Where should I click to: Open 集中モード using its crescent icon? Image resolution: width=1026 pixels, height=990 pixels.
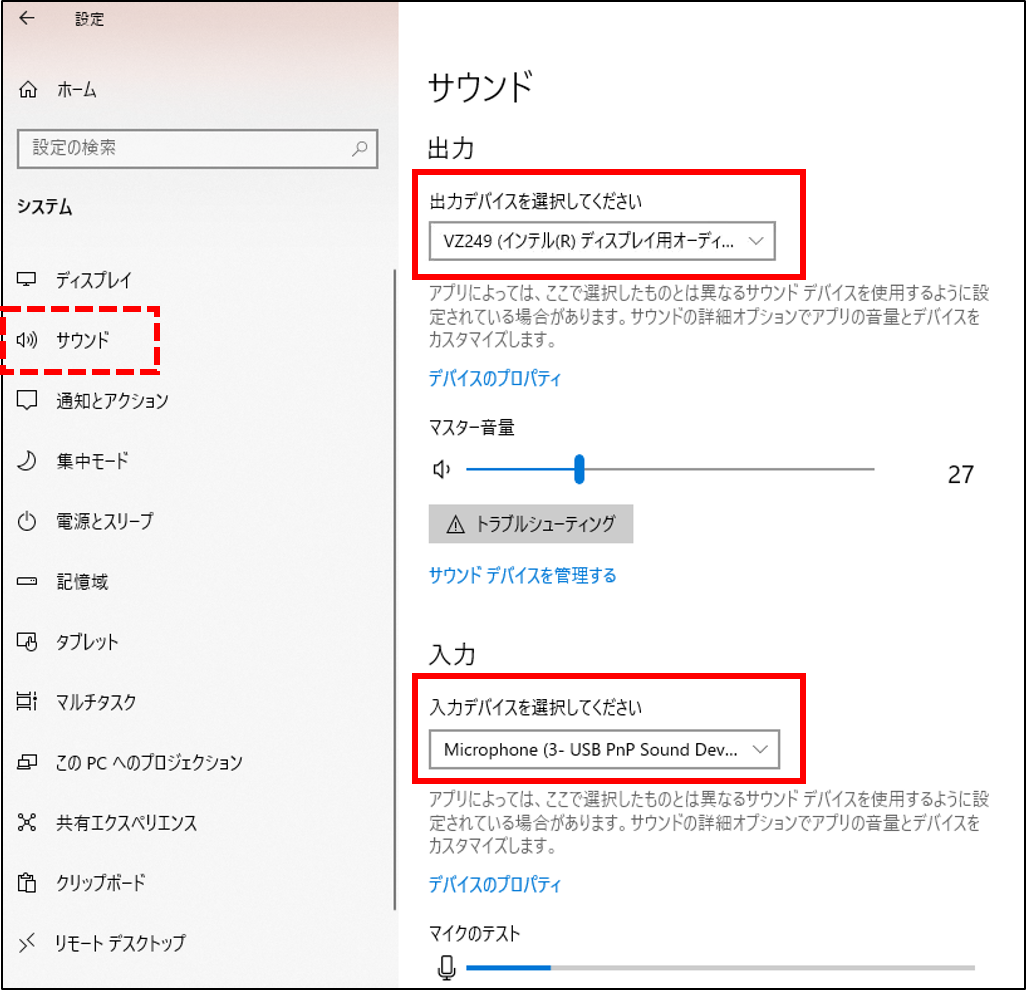pos(34,460)
